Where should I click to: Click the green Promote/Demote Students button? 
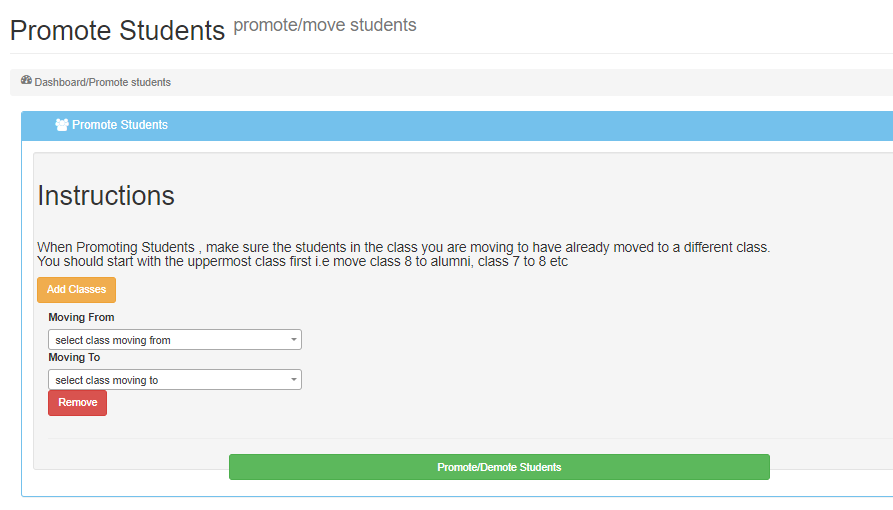coord(499,467)
